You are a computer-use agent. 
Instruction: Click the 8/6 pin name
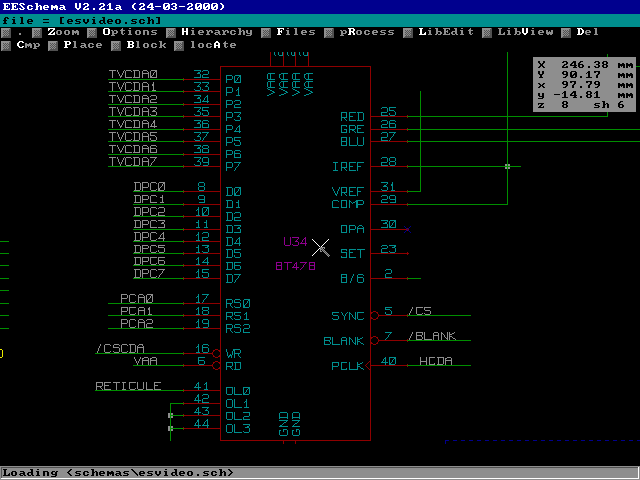(352, 279)
